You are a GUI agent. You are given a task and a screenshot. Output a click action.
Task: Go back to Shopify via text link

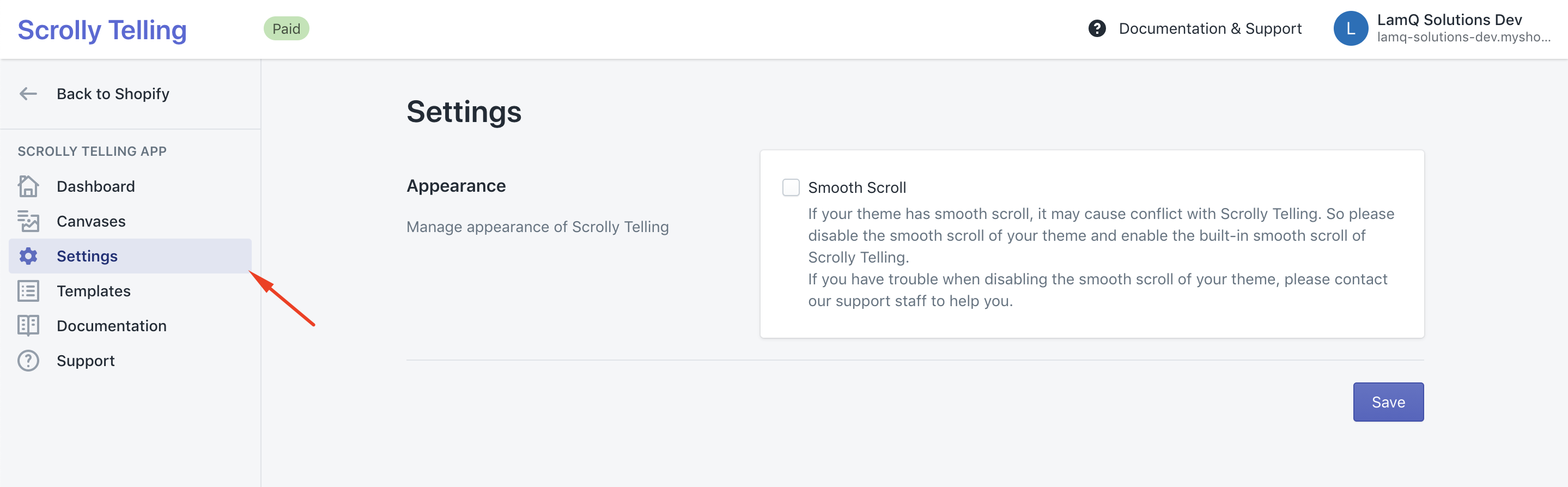(113, 94)
